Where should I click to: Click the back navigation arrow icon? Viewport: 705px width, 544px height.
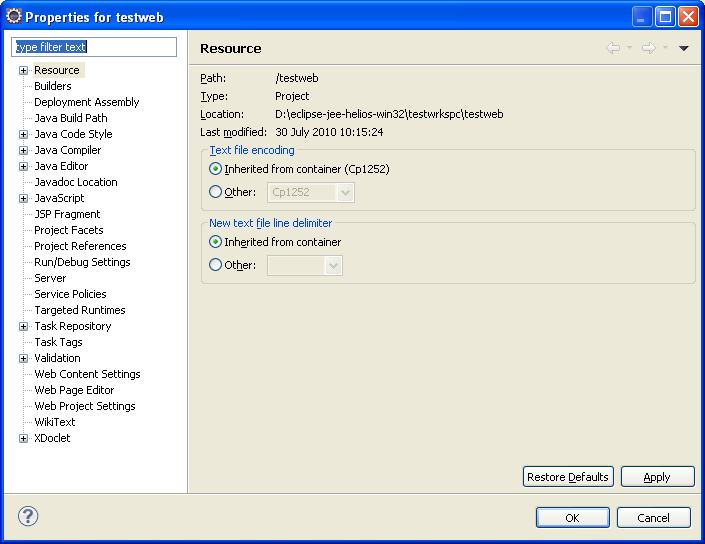click(x=613, y=48)
